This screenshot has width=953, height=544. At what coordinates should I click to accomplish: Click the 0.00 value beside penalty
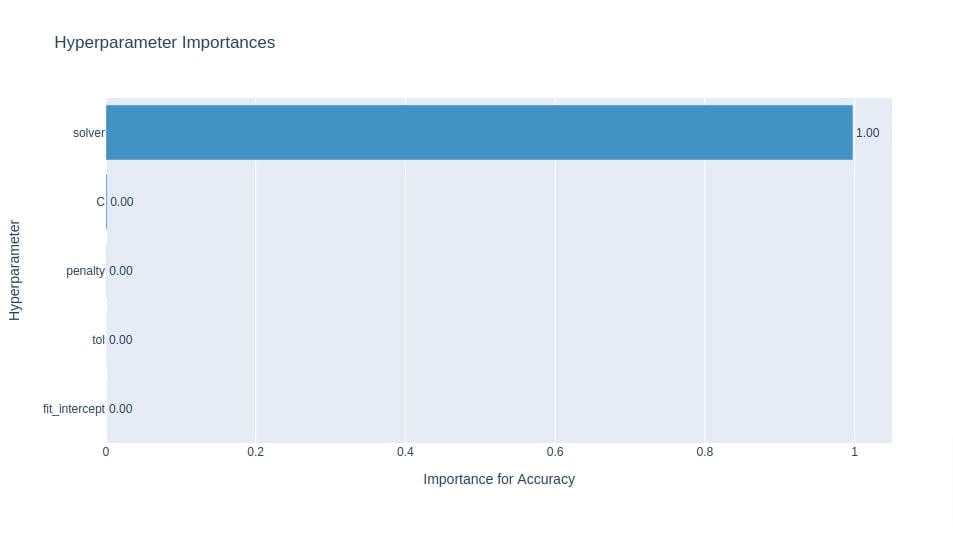pyautogui.click(x=121, y=271)
